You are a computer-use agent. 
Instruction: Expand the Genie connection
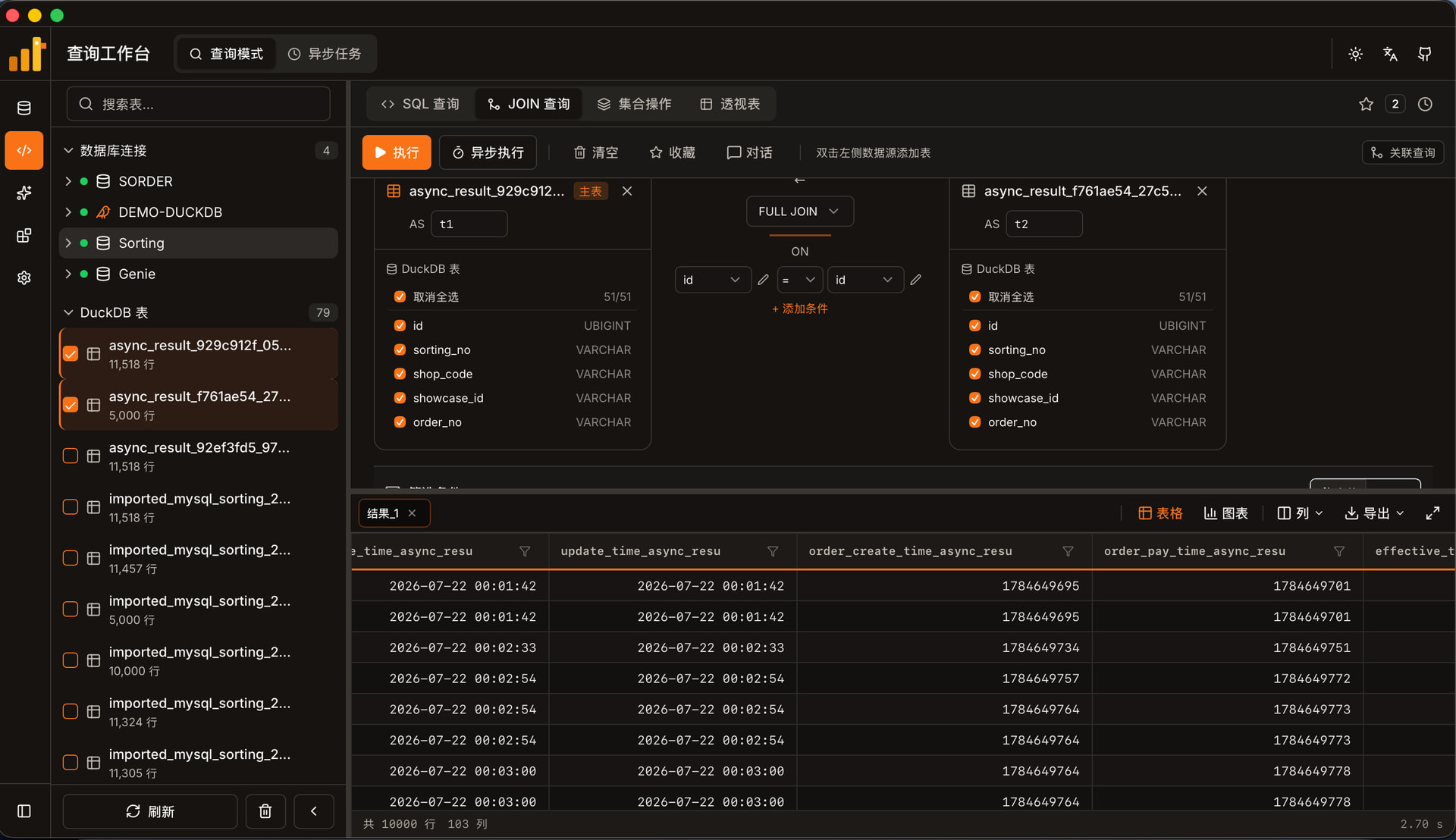click(x=68, y=274)
